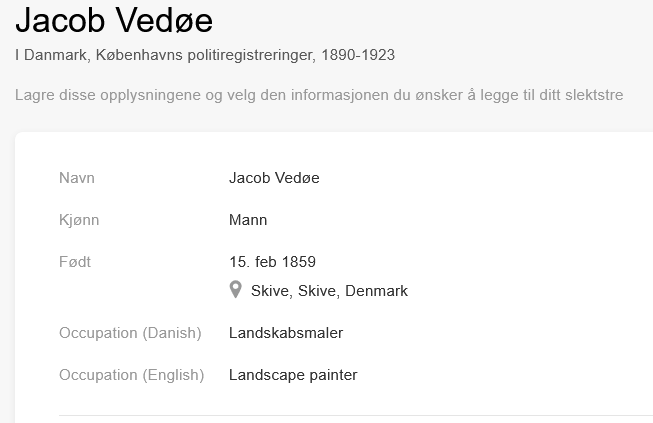Click the Kjønn field label

coord(79,220)
